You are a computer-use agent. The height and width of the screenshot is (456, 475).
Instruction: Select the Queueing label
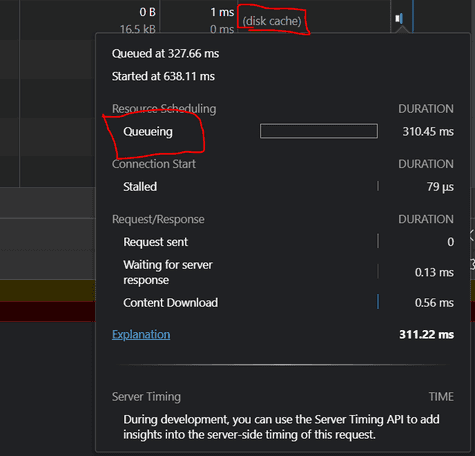[x=148, y=132]
